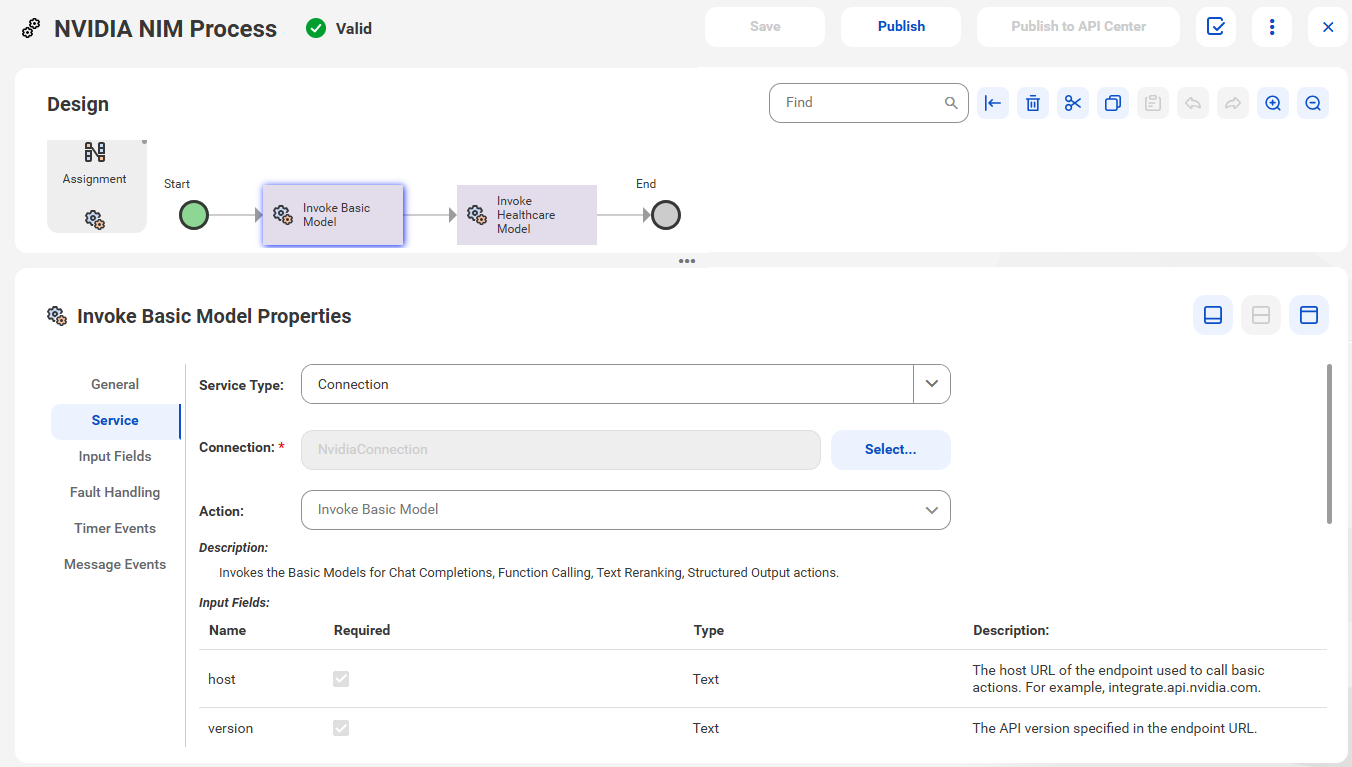Click the redo arrow icon

[x=1233, y=103]
